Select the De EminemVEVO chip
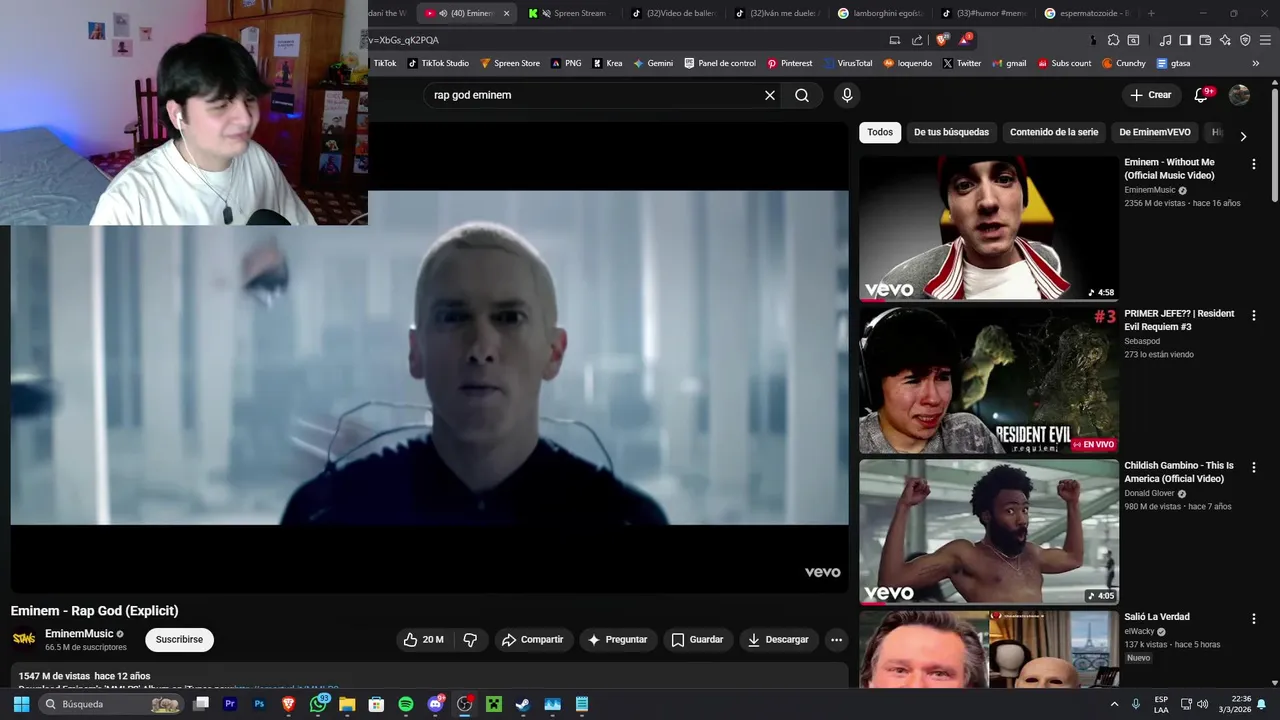 [1155, 132]
